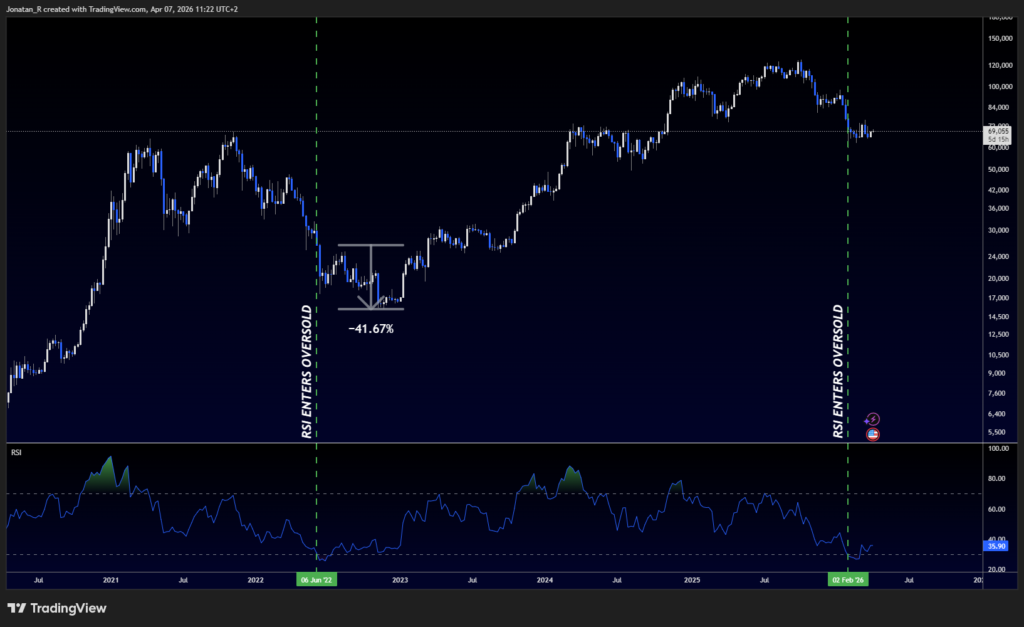This screenshot has height=627, width=1024.
Task: Click the green 02 Feb '26 date tag
Action: pos(848,578)
